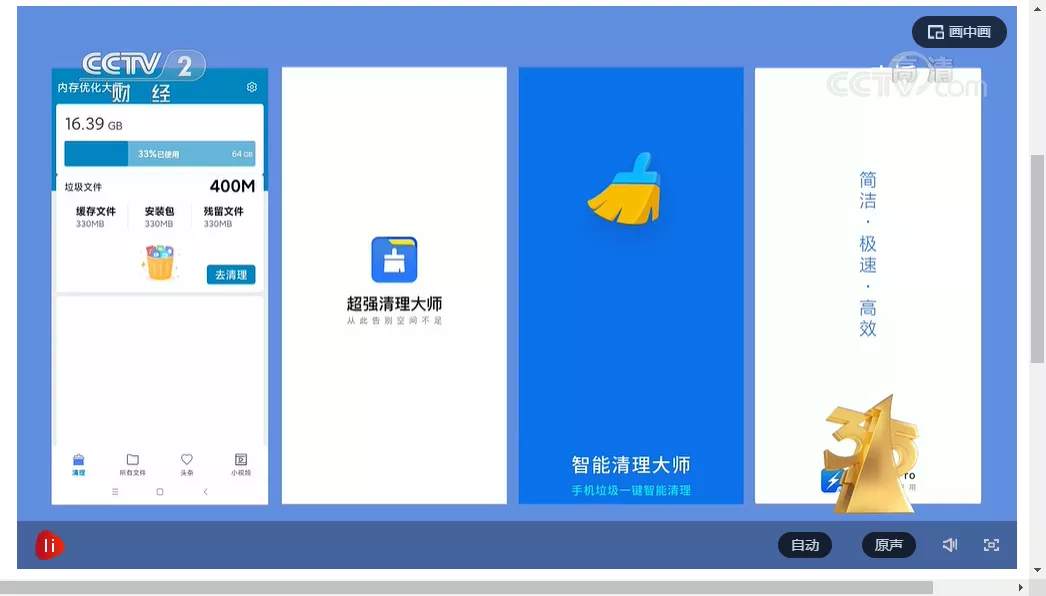
Task: Click the 安装包 330MB entry
Action: (159, 217)
